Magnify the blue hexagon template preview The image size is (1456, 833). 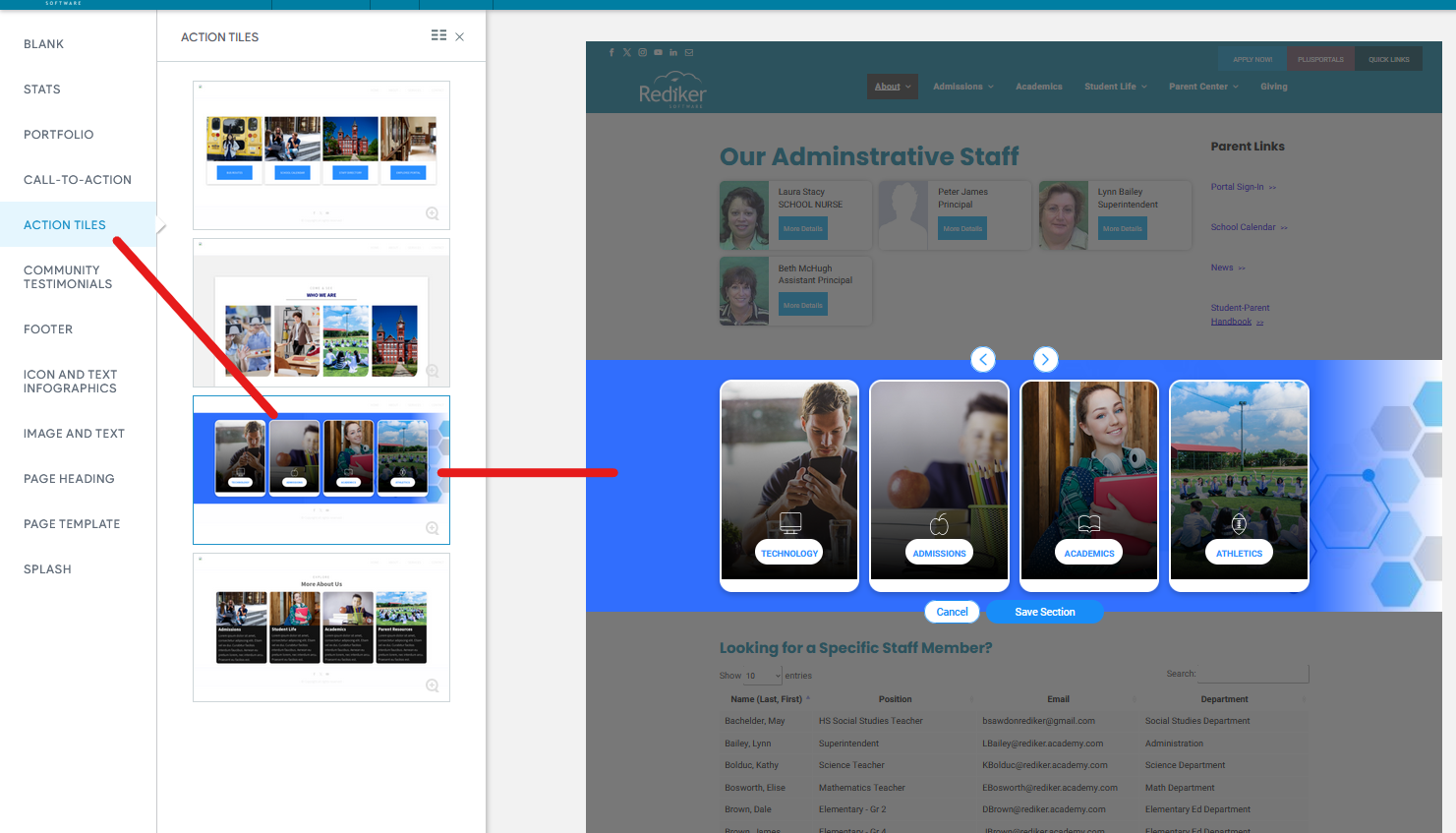click(x=432, y=528)
